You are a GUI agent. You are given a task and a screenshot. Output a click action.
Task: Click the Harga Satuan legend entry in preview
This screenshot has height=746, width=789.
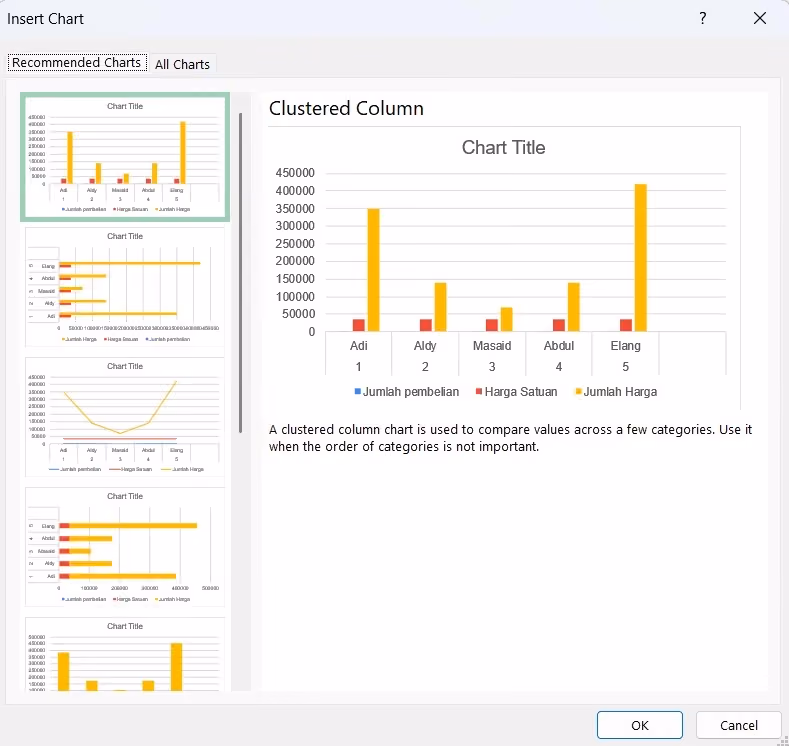point(516,392)
